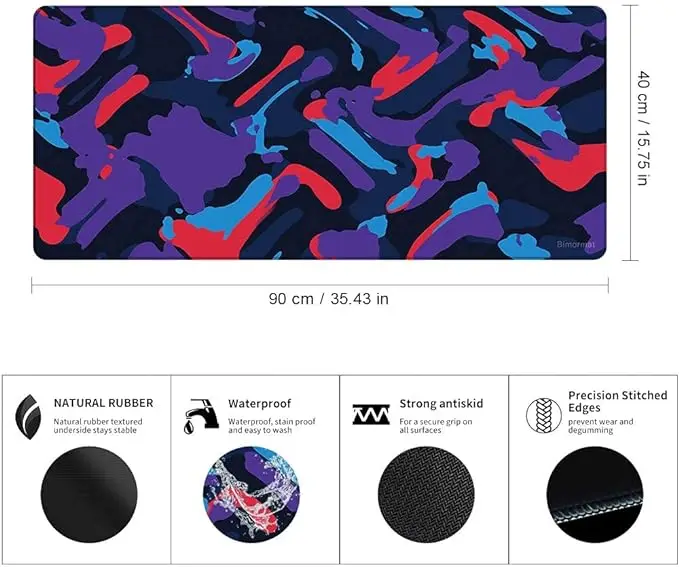Click the 'For a secure grip' description
Screen dimensions: 679x567
(x=436, y=426)
